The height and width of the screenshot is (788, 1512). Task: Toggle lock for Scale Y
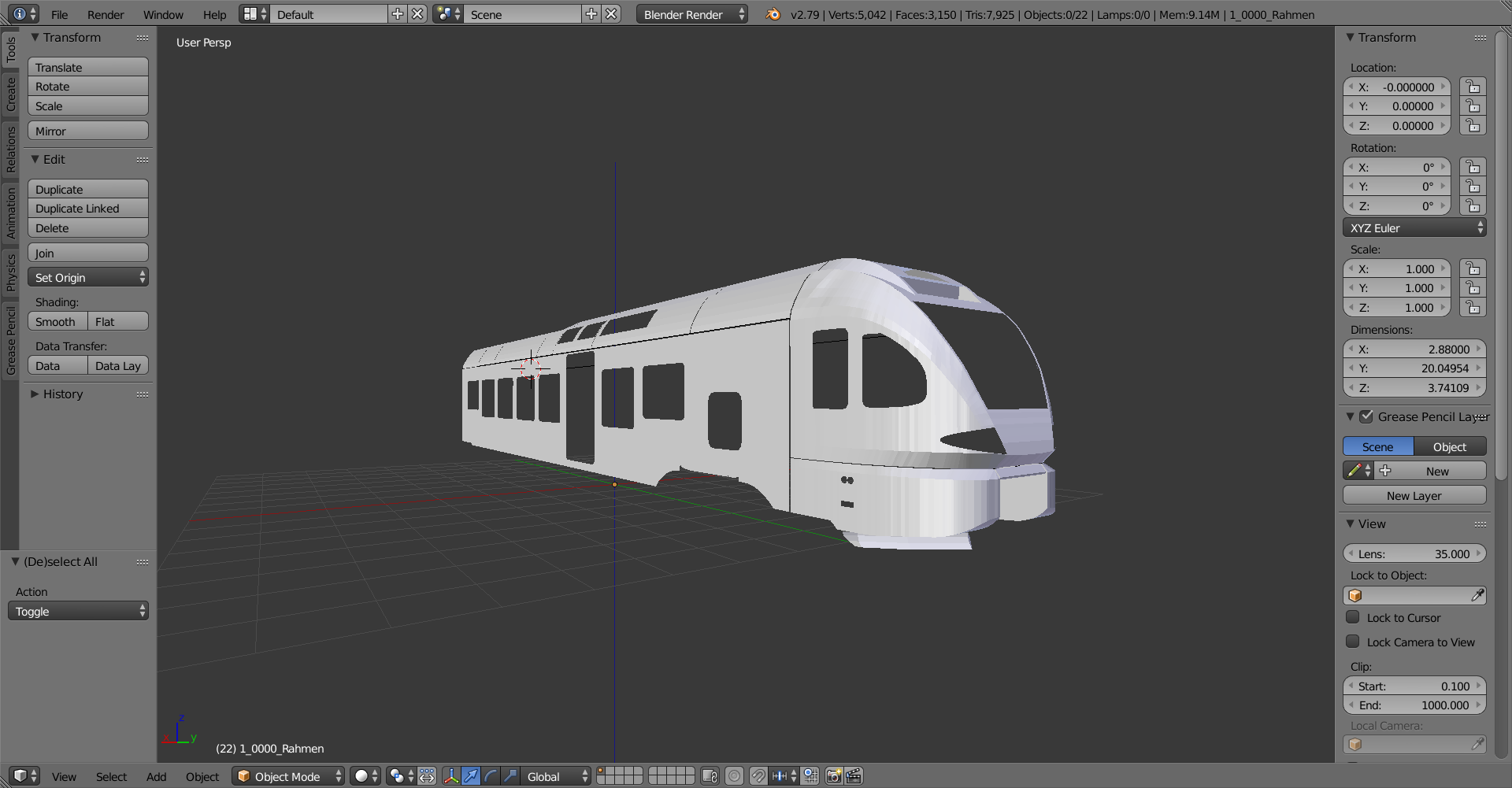point(1473,288)
